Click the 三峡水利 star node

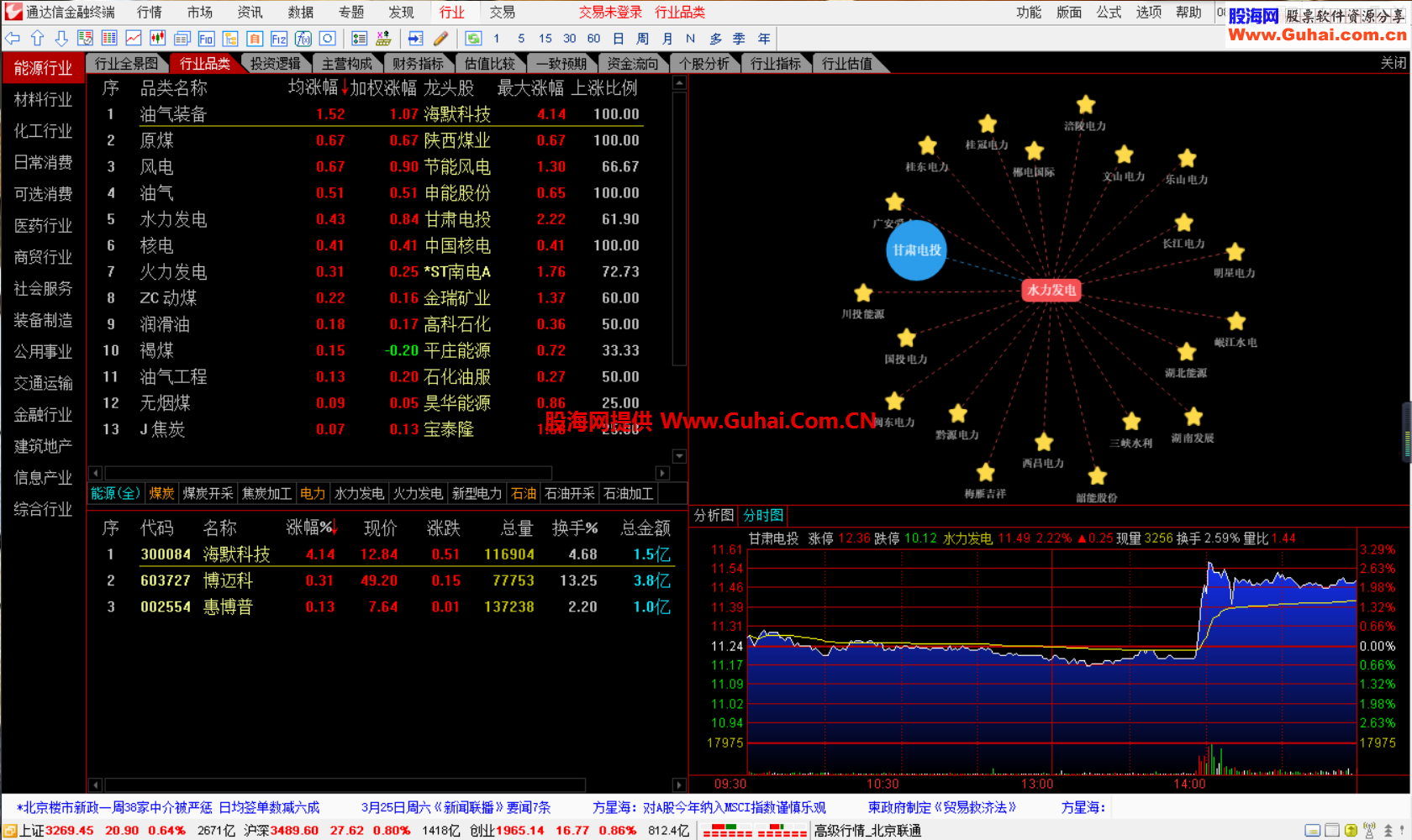pos(1131,422)
